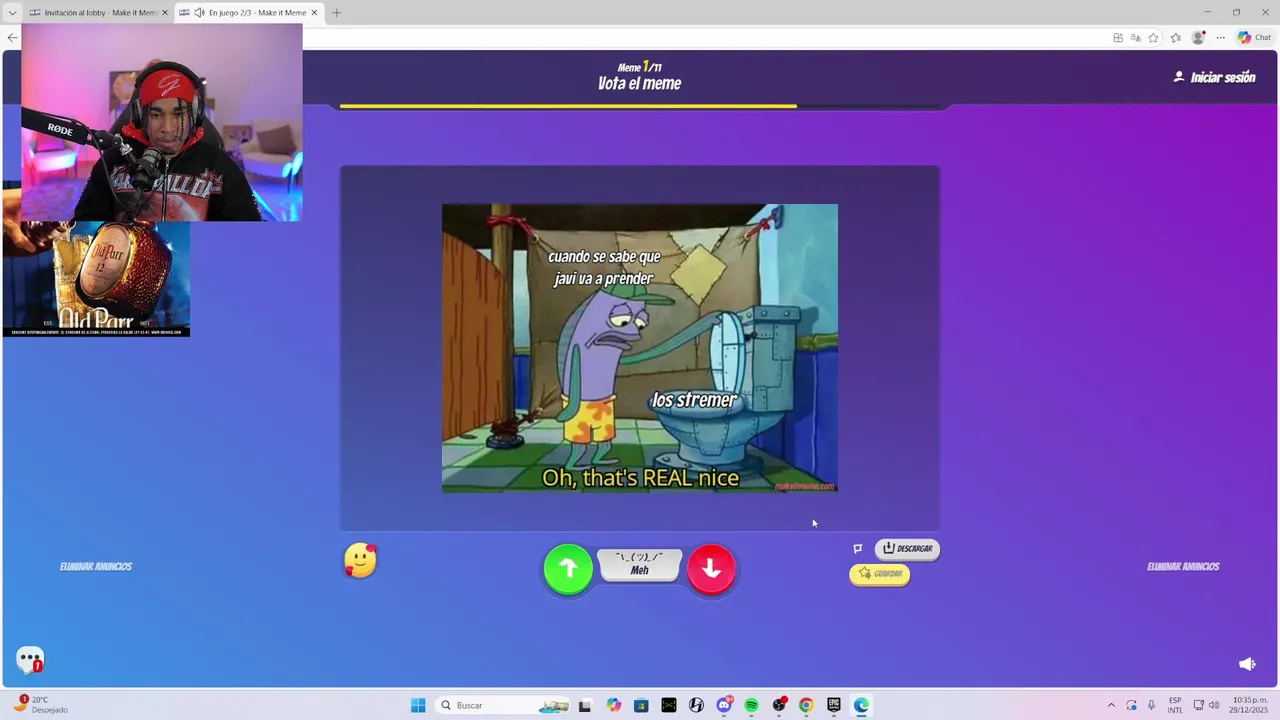
Task: Open Epic Games Launcher from taskbar
Action: pyautogui.click(x=834, y=705)
